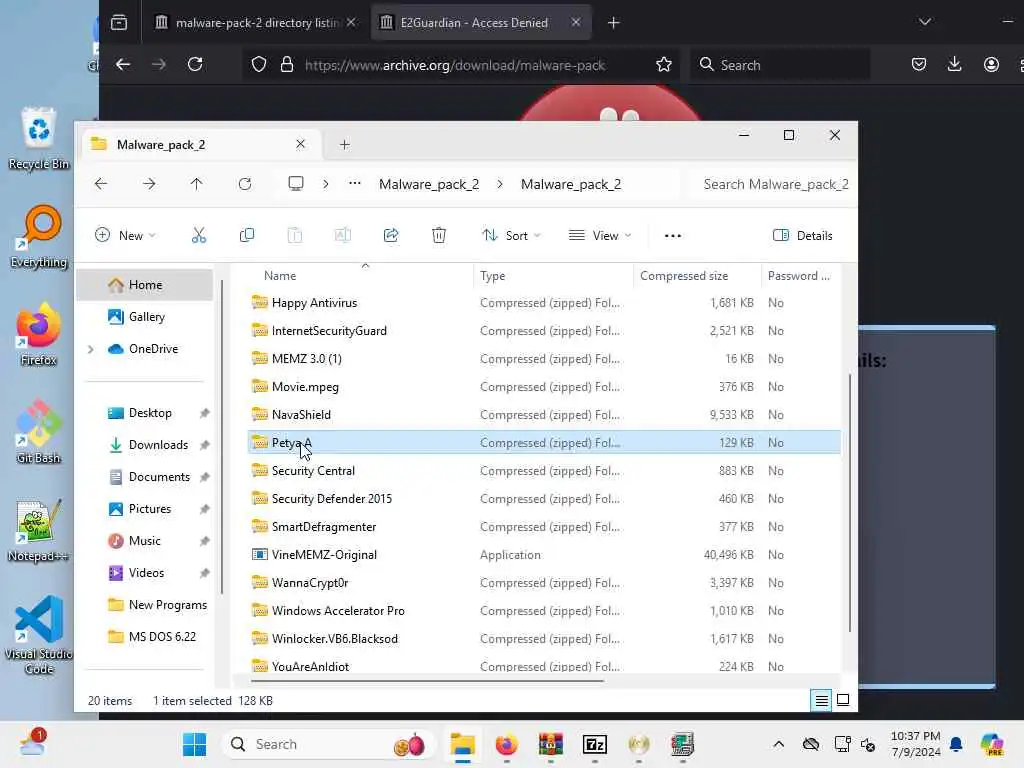Cut the selected item in File Explorer
This screenshot has height=768, width=1024.
(x=199, y=236)
